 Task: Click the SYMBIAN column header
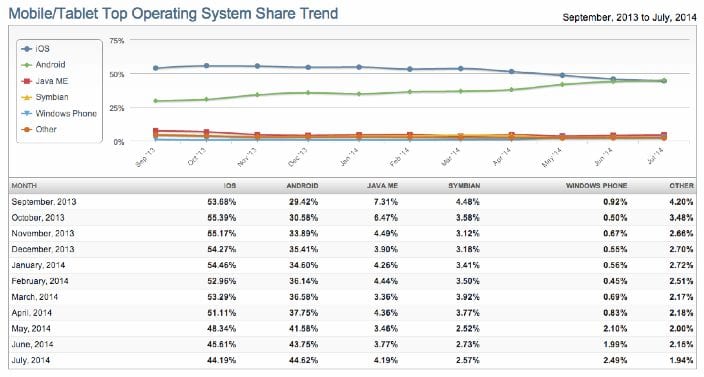[x=464, y=185]
